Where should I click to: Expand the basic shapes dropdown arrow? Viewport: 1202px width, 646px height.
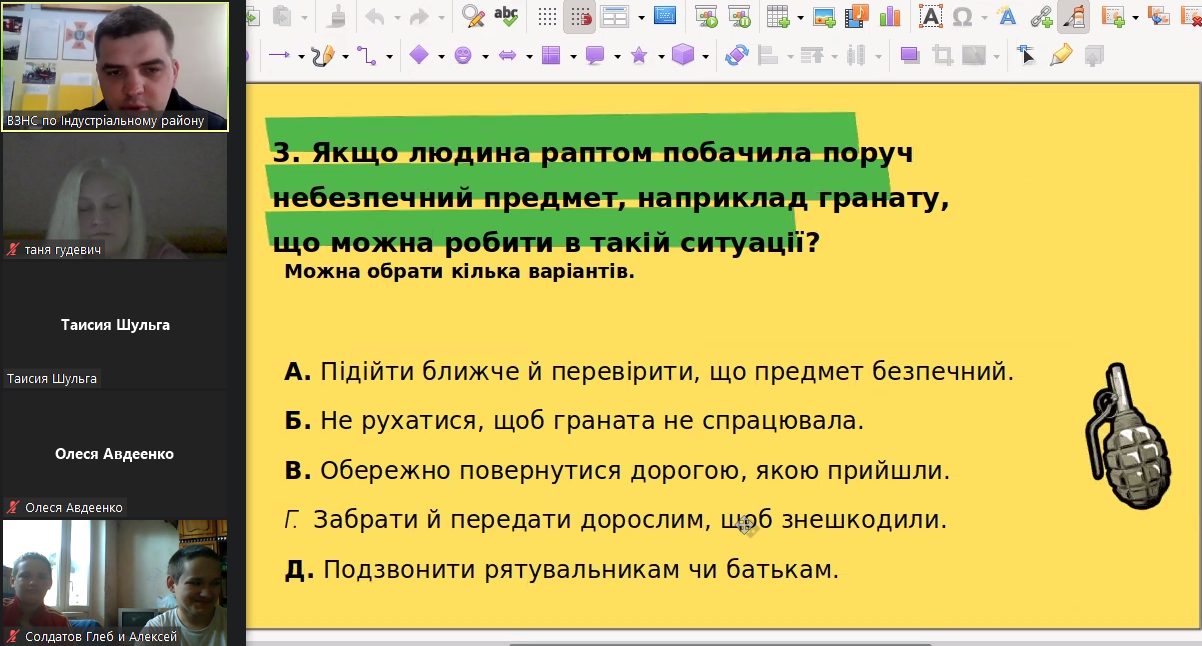pyautogui.click(x=441, y=56)
